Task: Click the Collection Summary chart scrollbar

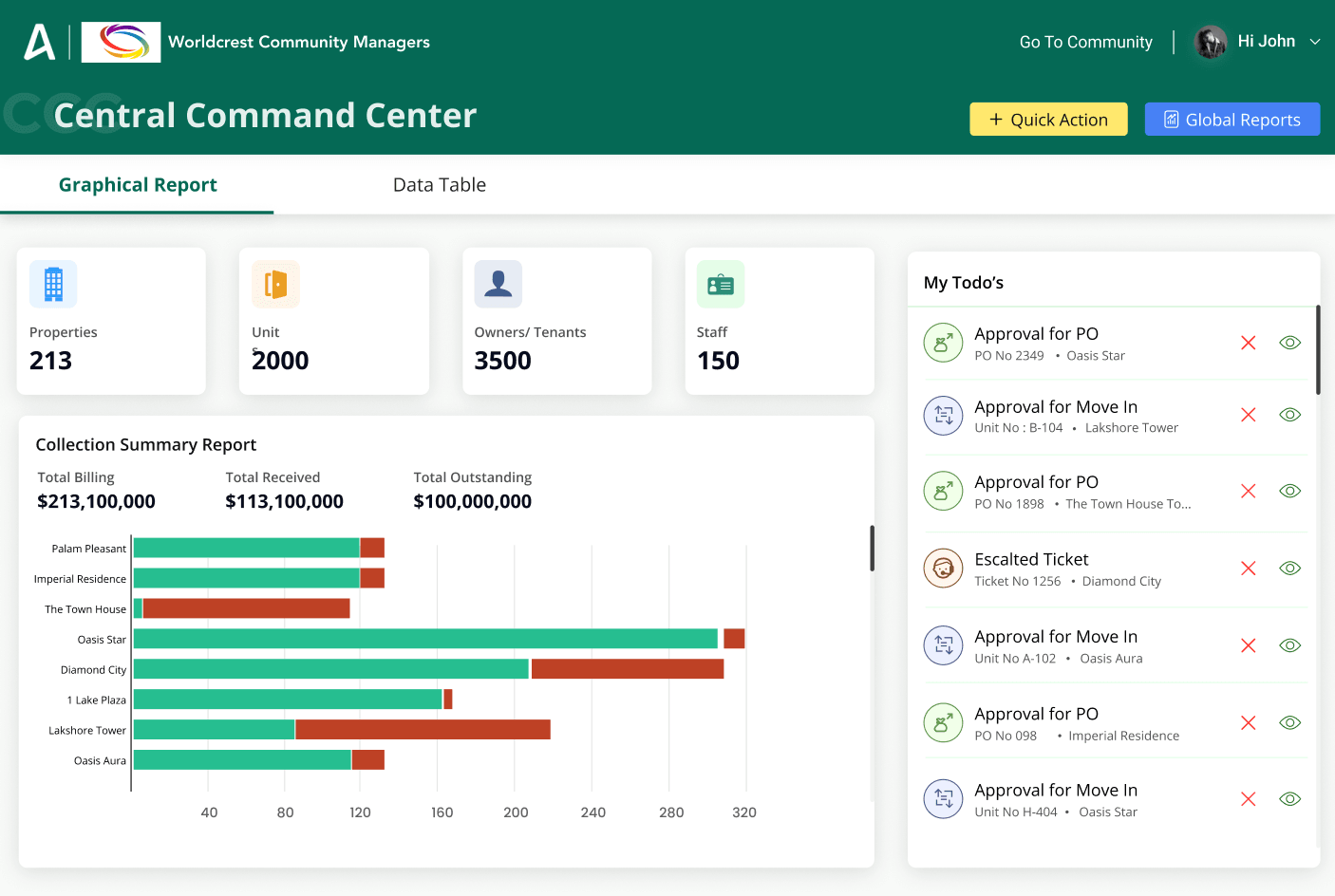Action: coord(872,549)
